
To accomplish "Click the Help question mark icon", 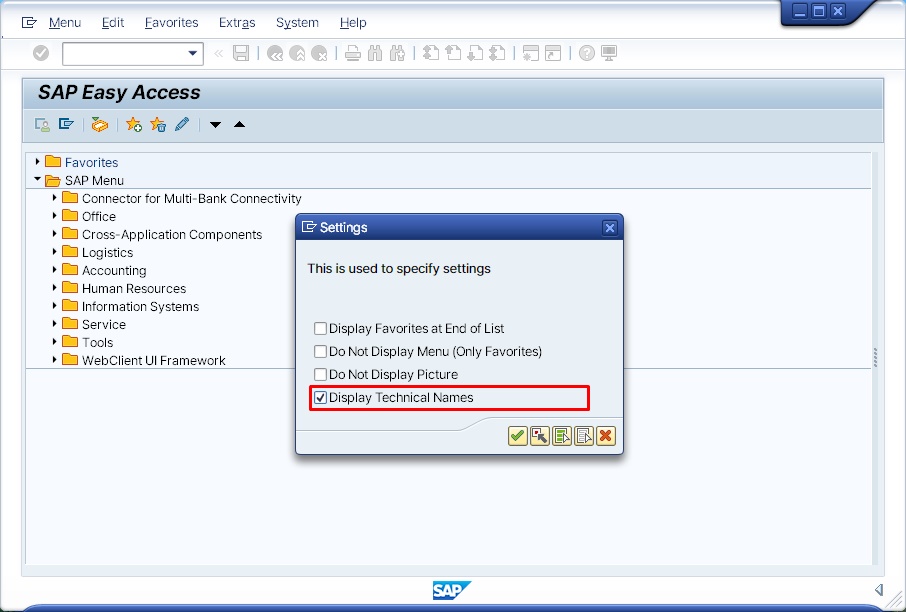I will [x=586, y=53].
